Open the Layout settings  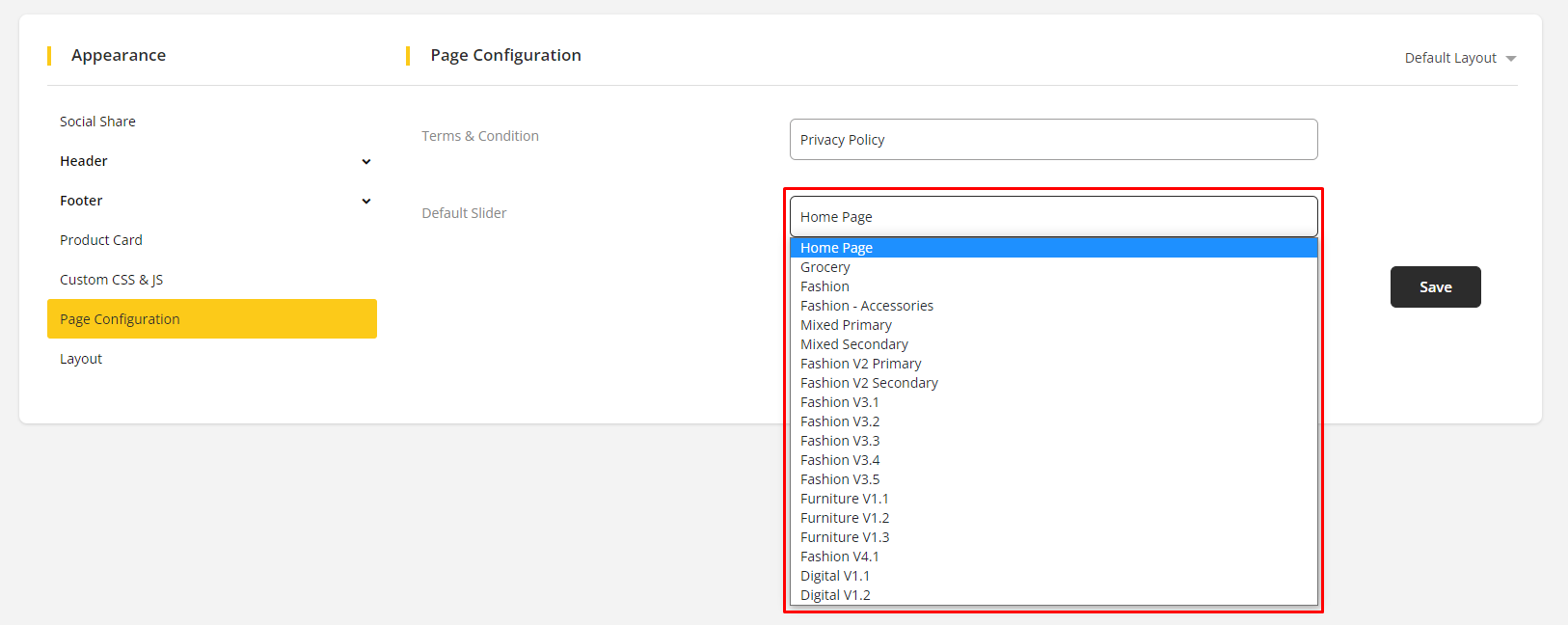tap(81, 359)
